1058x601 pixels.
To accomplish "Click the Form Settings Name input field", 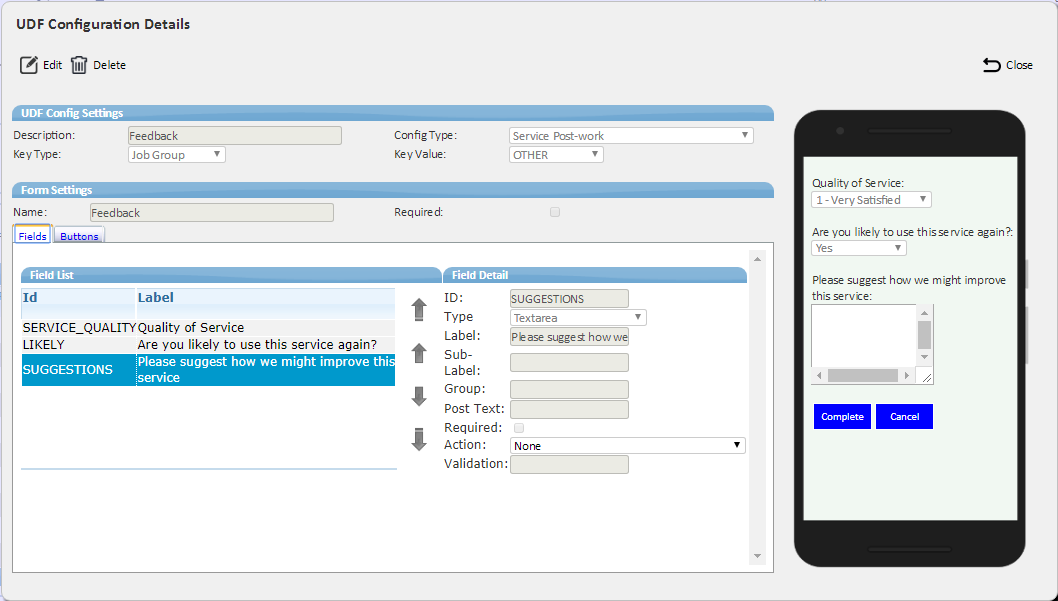I will pyautogui.click(x=212, y=212).
